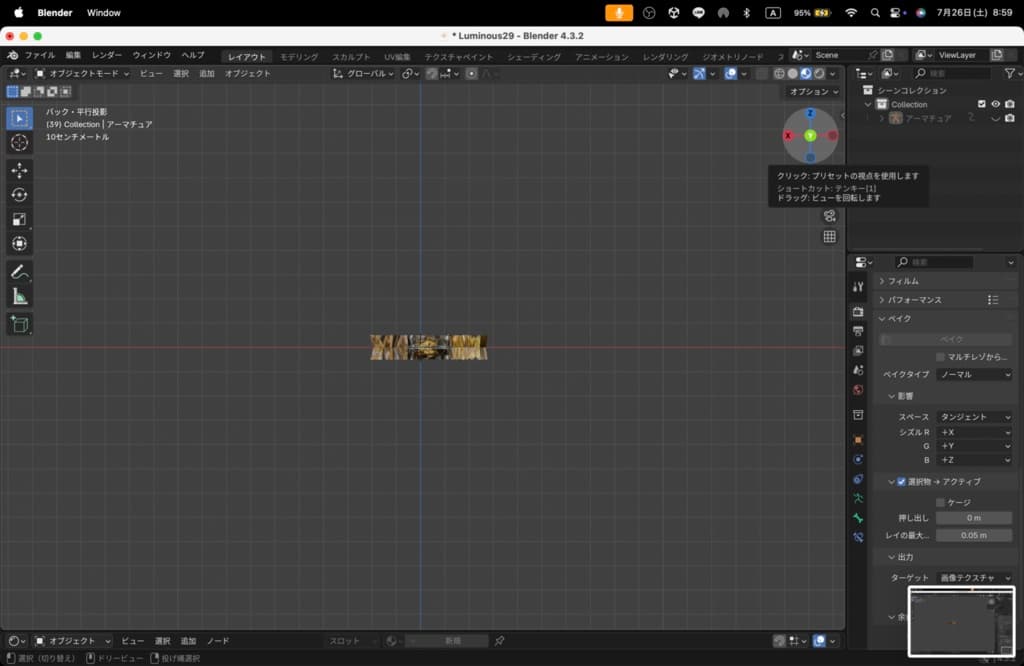This screenshot has height=666, width=1024.
Task: Uncheck 選択物 → アクティブ option
Action: (901, 482)
